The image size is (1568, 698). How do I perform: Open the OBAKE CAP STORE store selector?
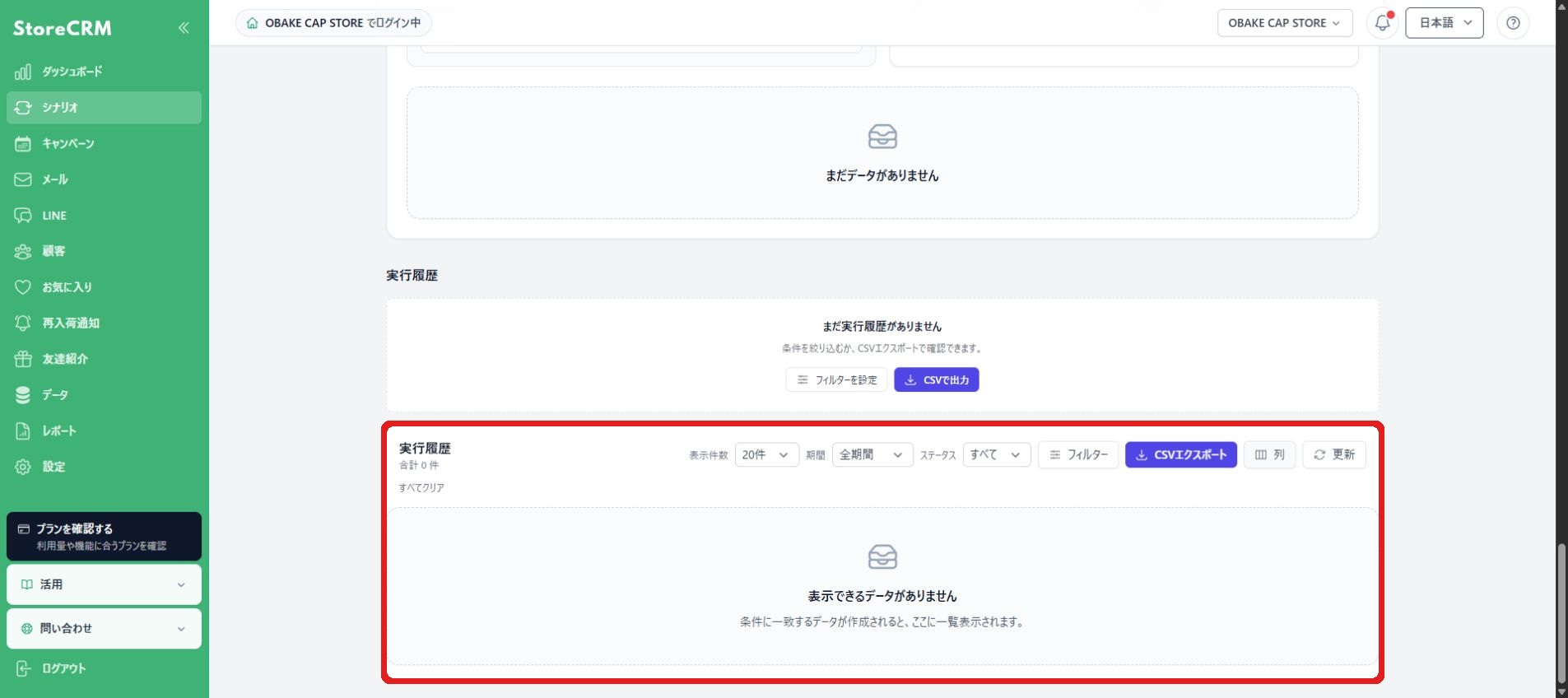(x=1284, y=23)
